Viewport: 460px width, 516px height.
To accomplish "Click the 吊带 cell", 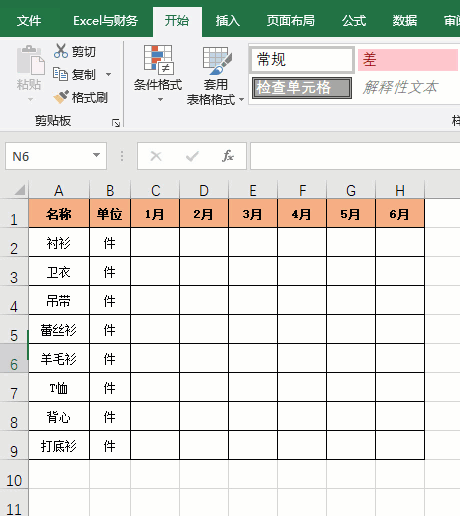I will coord(59,300).
